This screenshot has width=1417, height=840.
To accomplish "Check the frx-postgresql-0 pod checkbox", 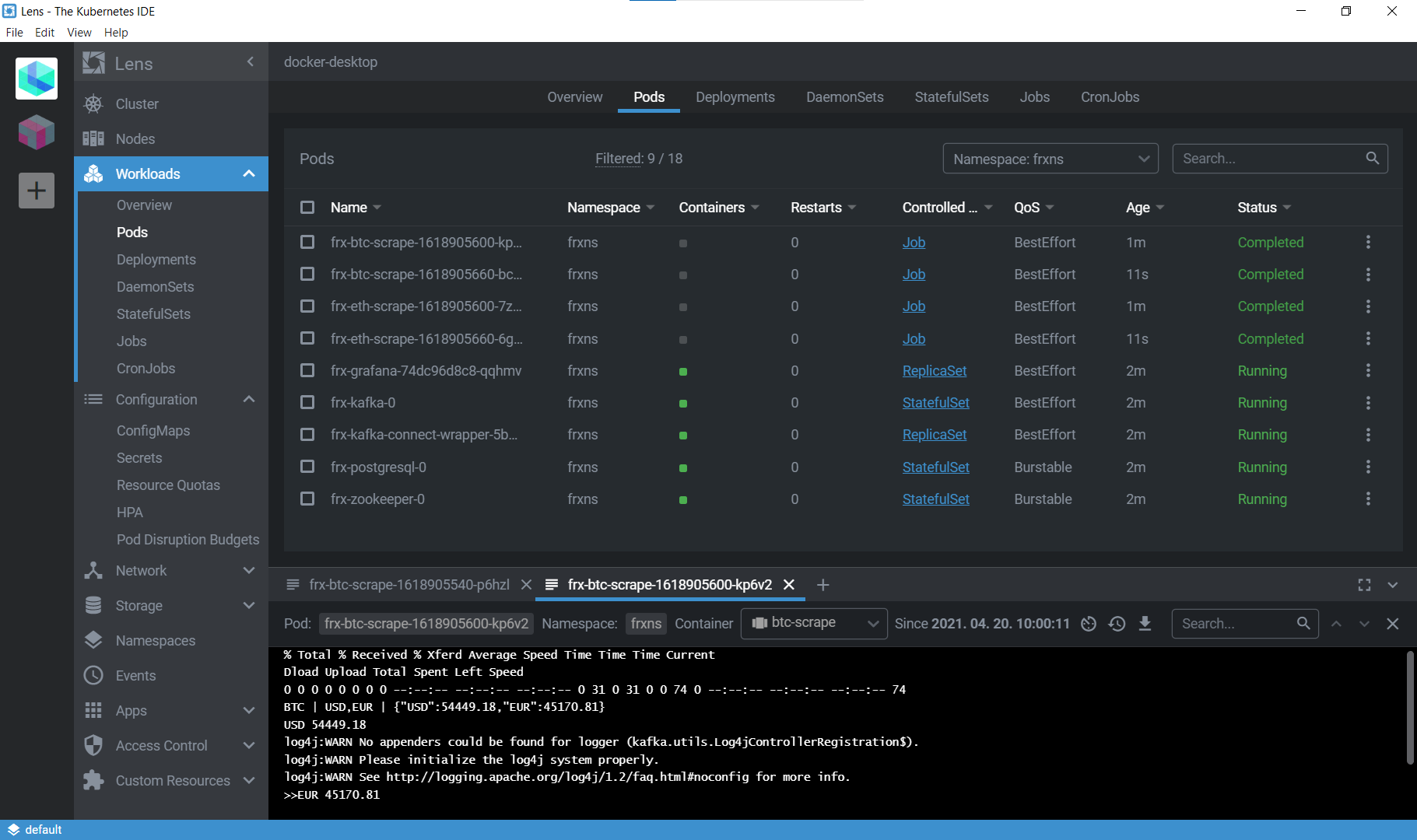I will [x=307, y=467].
